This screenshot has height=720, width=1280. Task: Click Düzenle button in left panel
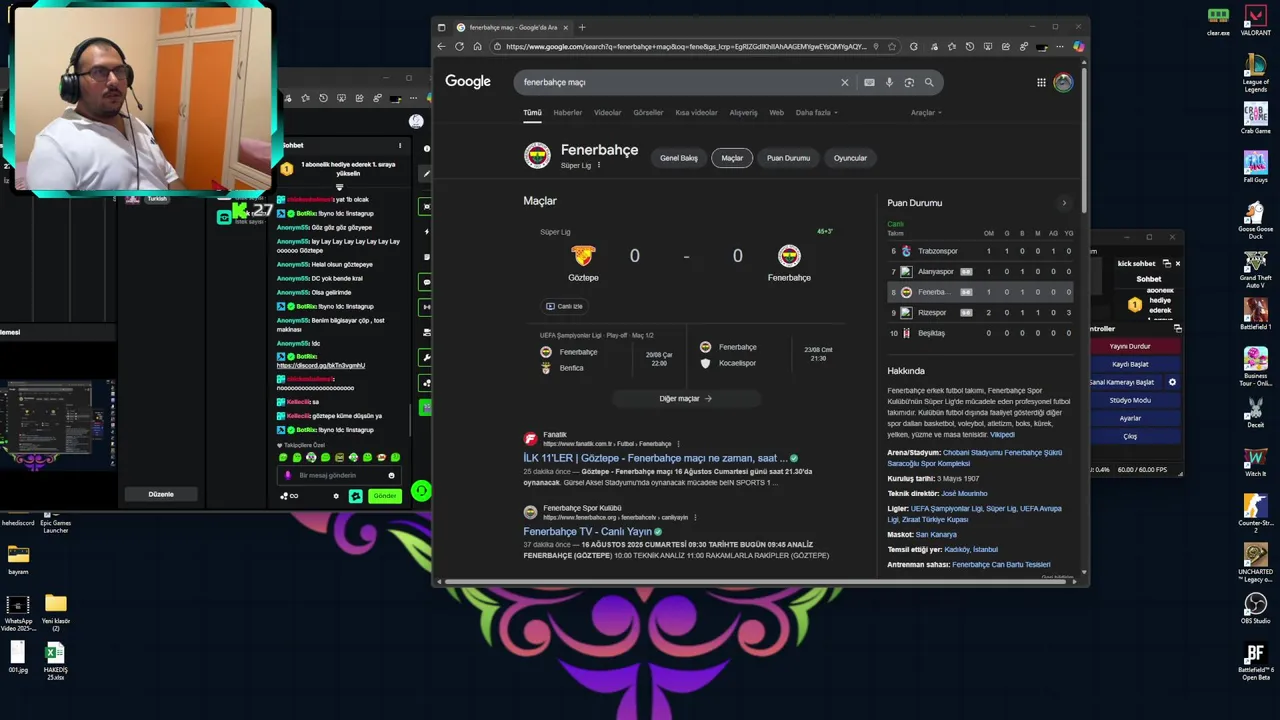161,494
